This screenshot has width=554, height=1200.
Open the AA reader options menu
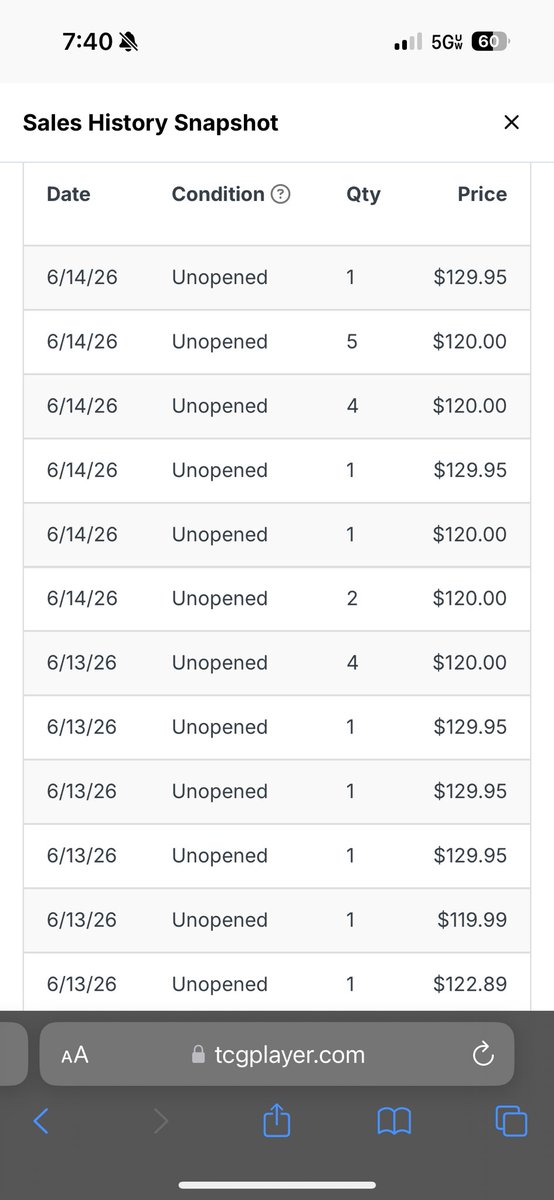pyautogui.click(x=75, y=1055)
